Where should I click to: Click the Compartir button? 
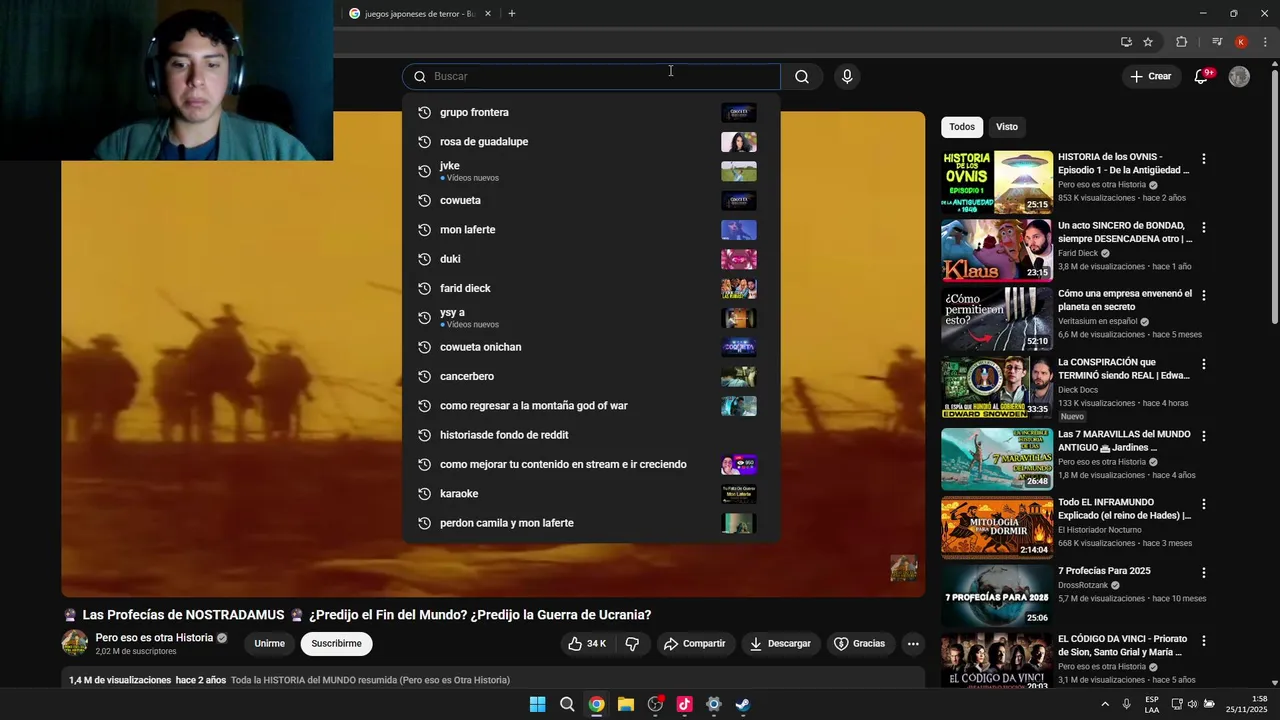coord(695,644)
